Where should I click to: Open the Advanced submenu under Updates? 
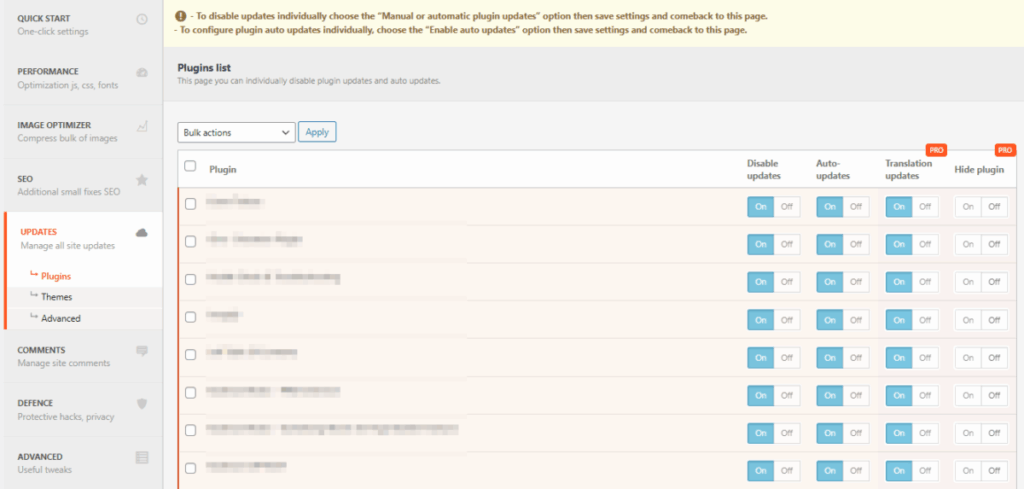pyautogui.click(x=60, y=318)
